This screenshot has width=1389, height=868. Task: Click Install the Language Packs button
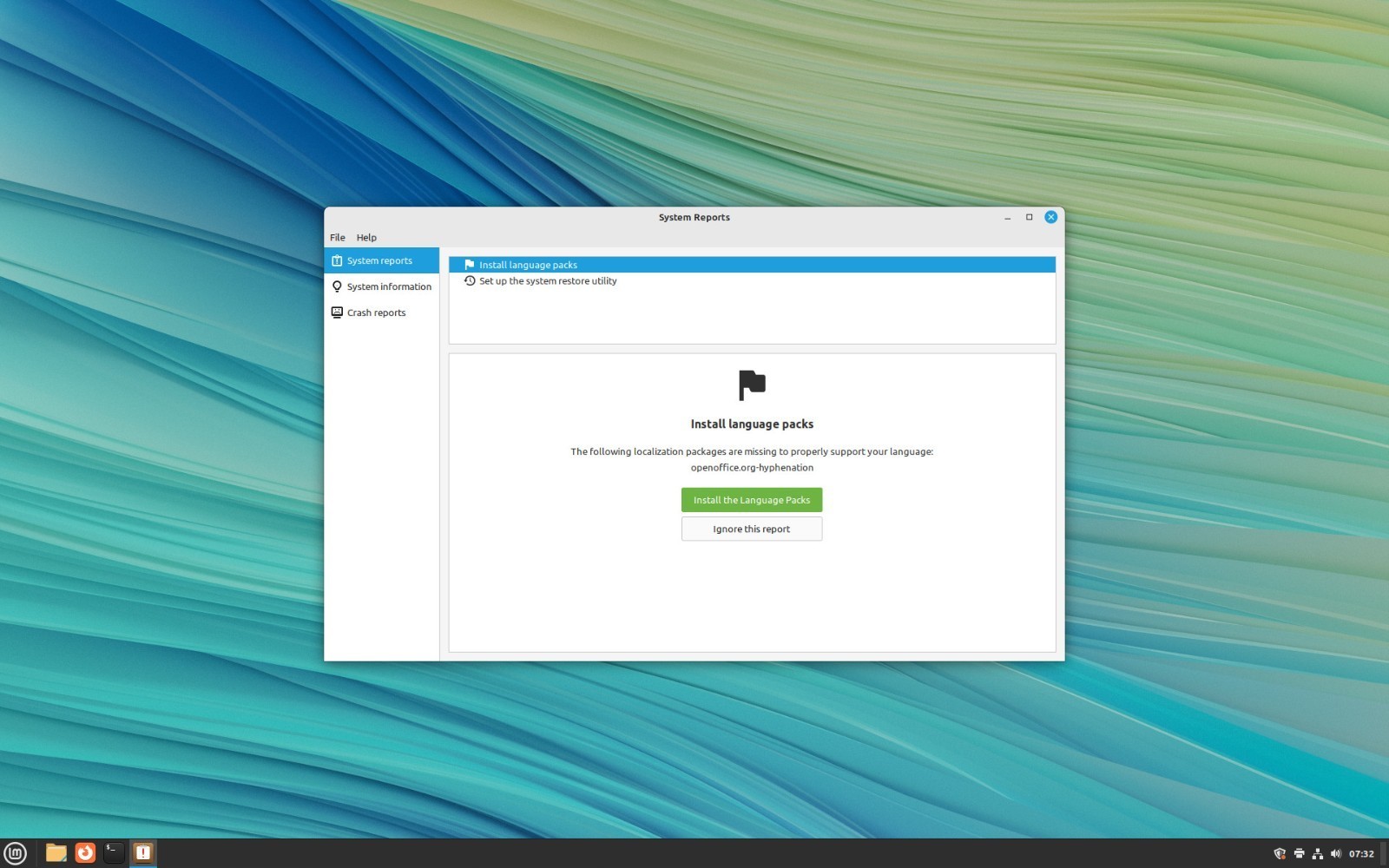751,500
